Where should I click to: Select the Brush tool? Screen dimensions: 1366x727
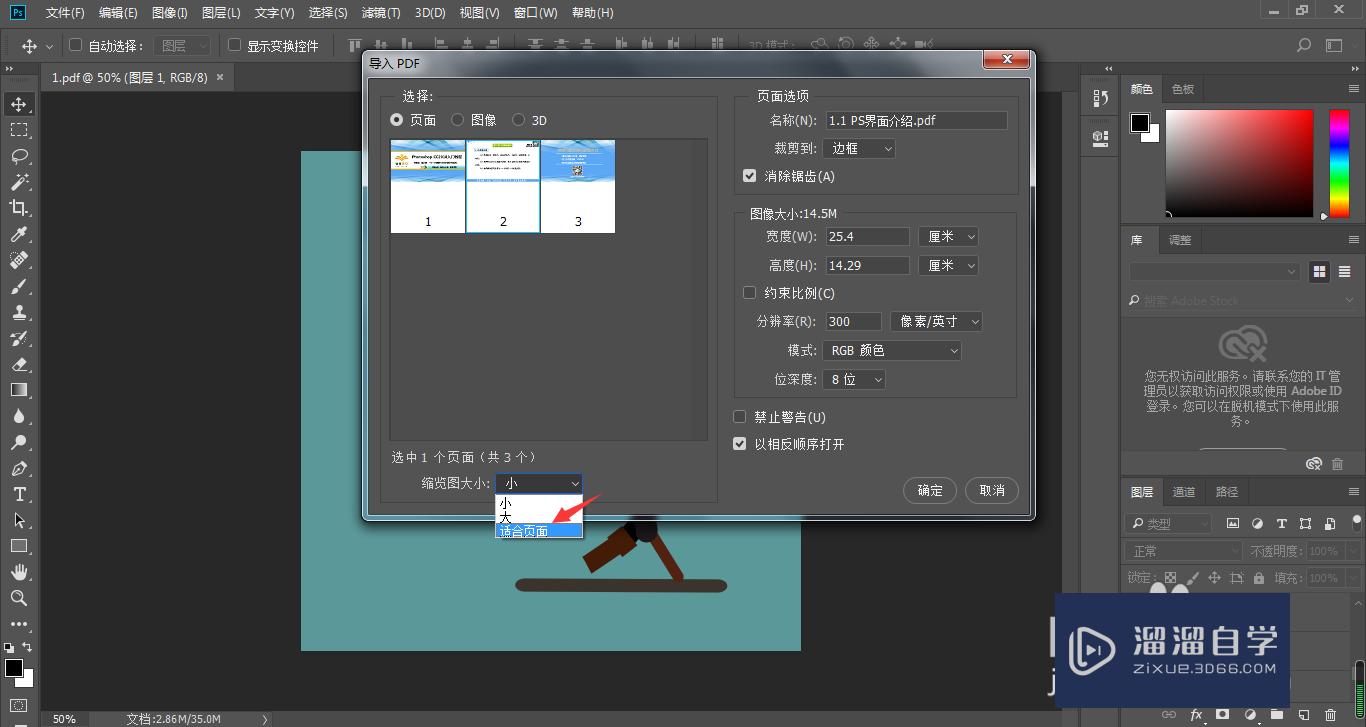click(19, 286)
